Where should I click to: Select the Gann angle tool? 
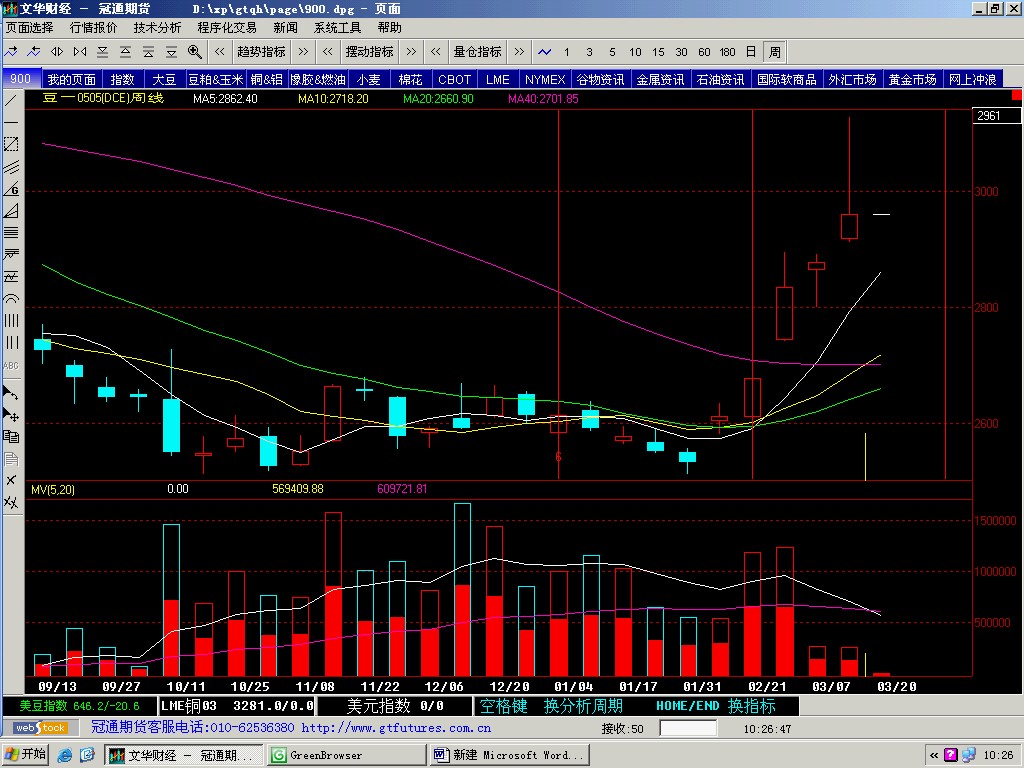point(11,188)
